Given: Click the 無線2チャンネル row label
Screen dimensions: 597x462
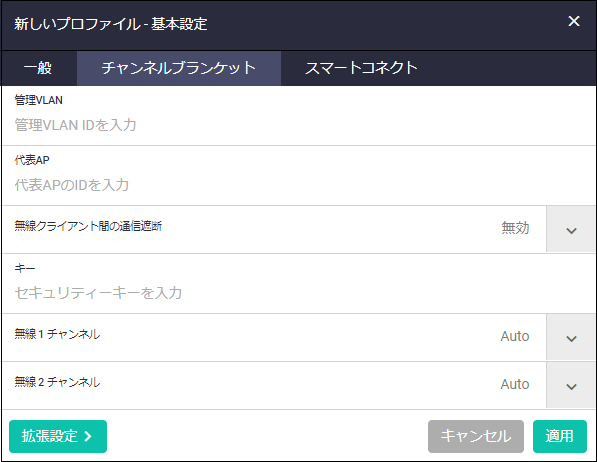Looking at the screenshot, I should (x=57, y=382).
